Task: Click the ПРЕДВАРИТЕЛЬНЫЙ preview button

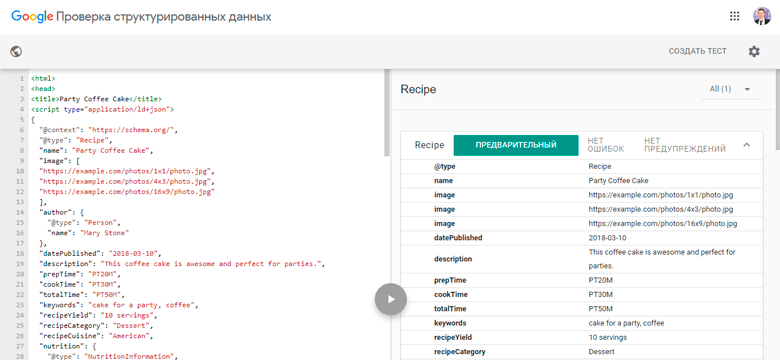Action: click(516, 145)
